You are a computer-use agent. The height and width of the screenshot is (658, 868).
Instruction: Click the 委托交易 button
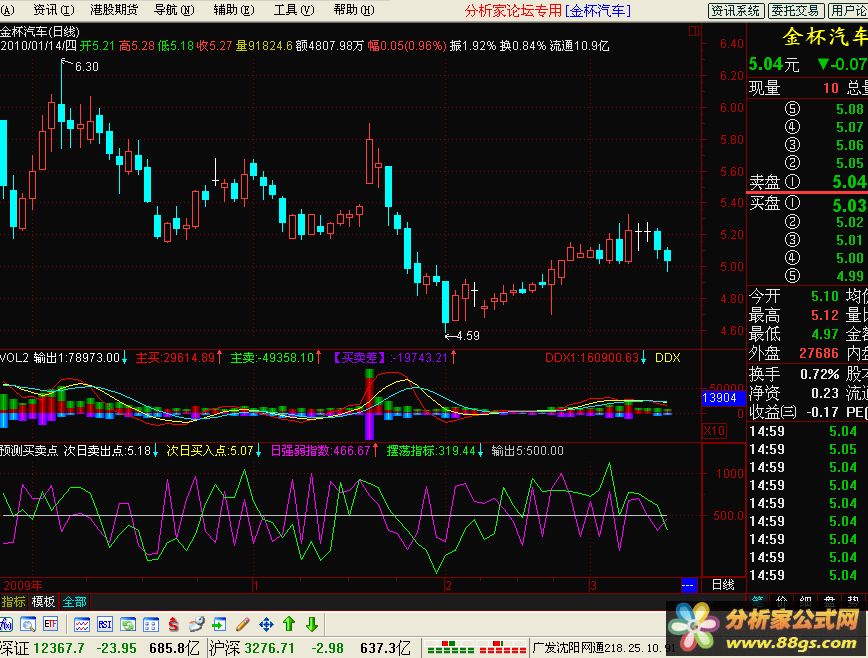[x=795, y=11]
